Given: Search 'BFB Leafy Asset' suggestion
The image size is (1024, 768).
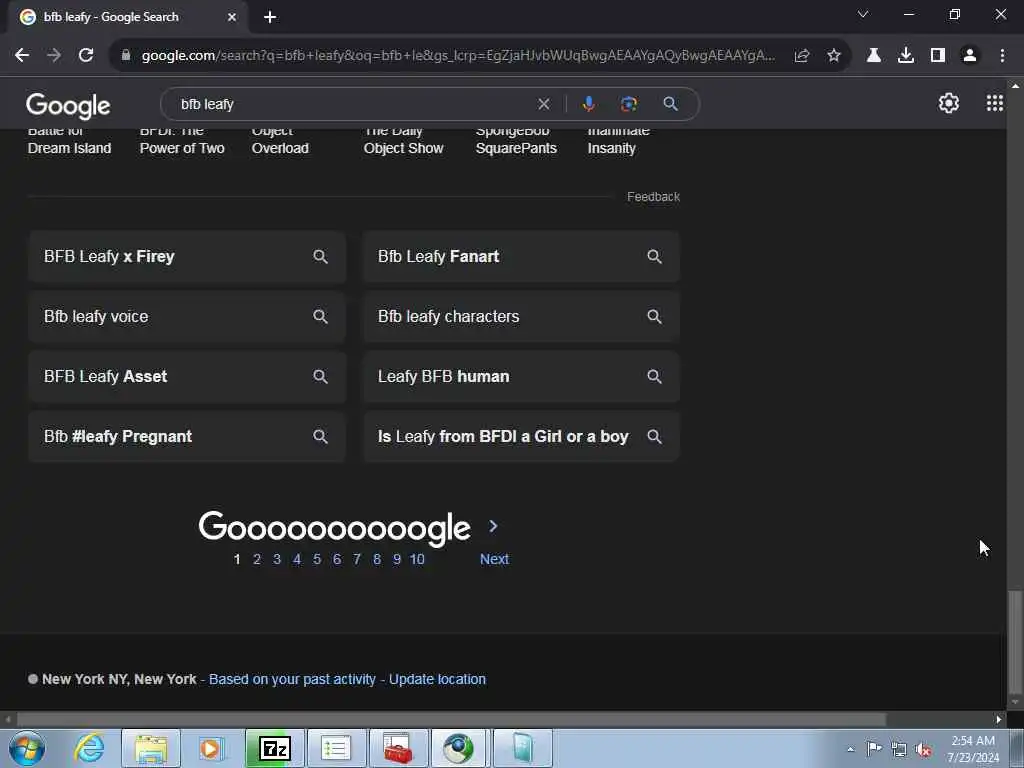Looking at the screenshot, I should click(187, 377).
